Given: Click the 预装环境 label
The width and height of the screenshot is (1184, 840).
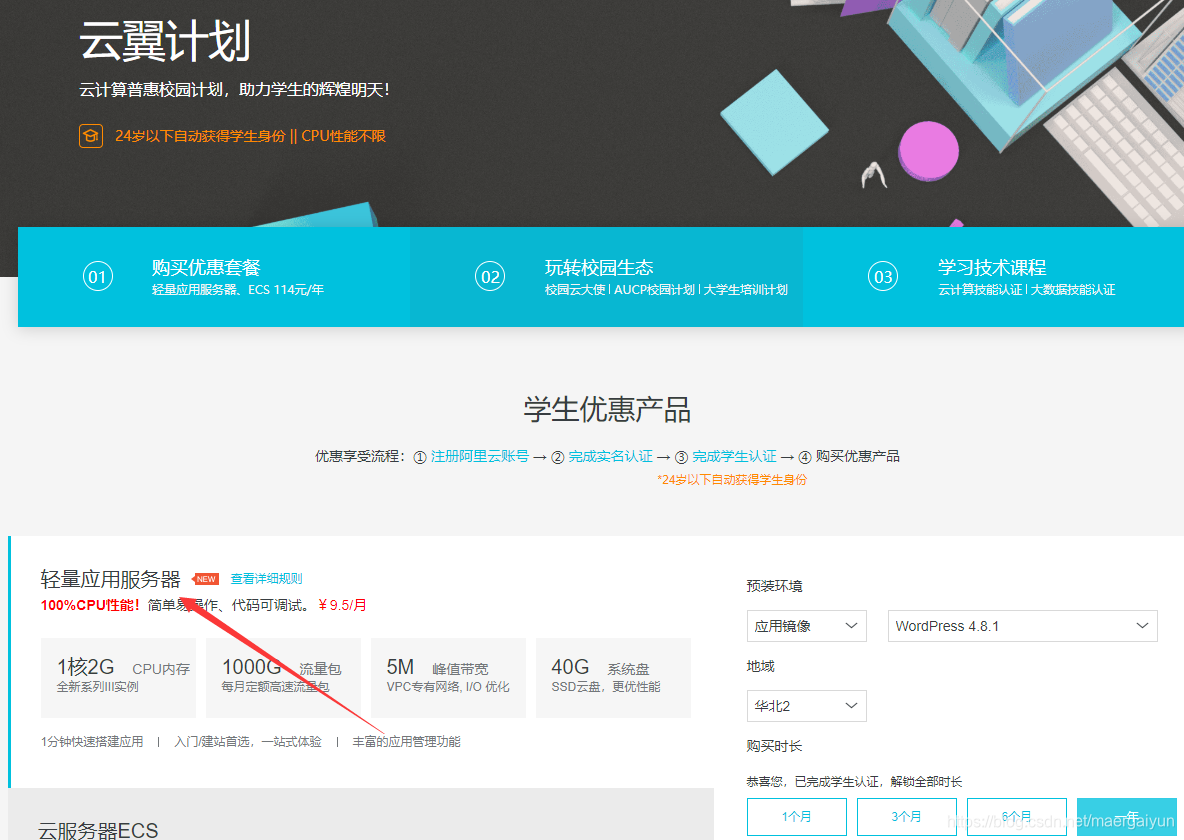Looking at the screenshot, I should tap(774, 586).
